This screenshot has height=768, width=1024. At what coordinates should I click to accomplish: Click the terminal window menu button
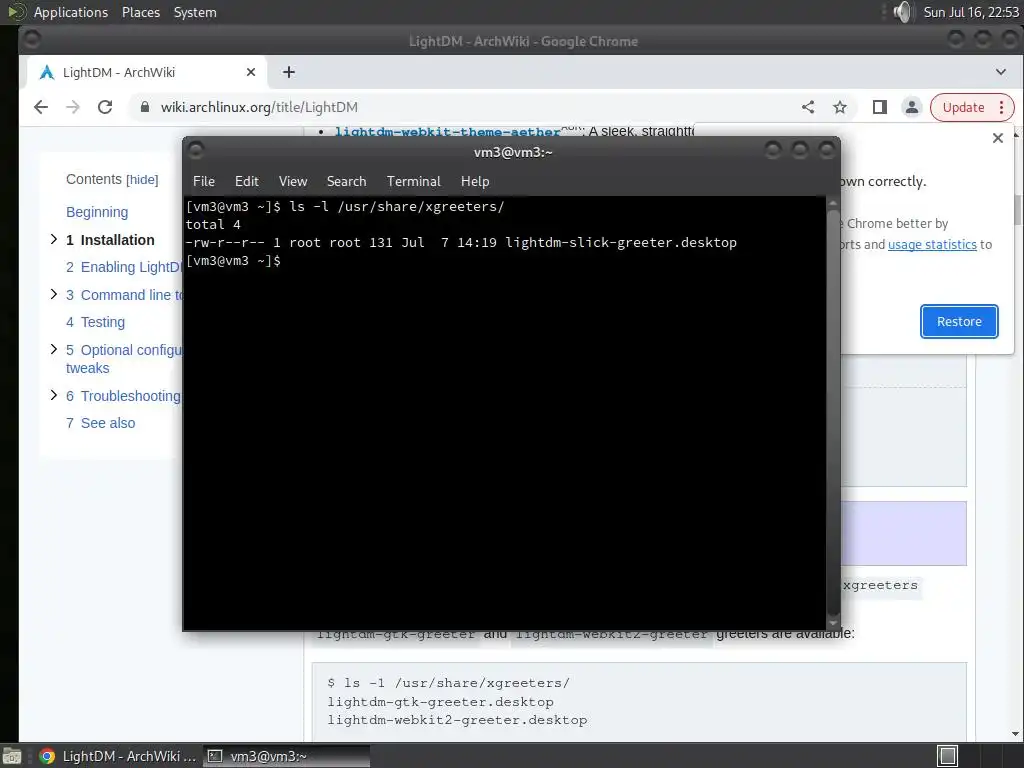click(196, 151)
